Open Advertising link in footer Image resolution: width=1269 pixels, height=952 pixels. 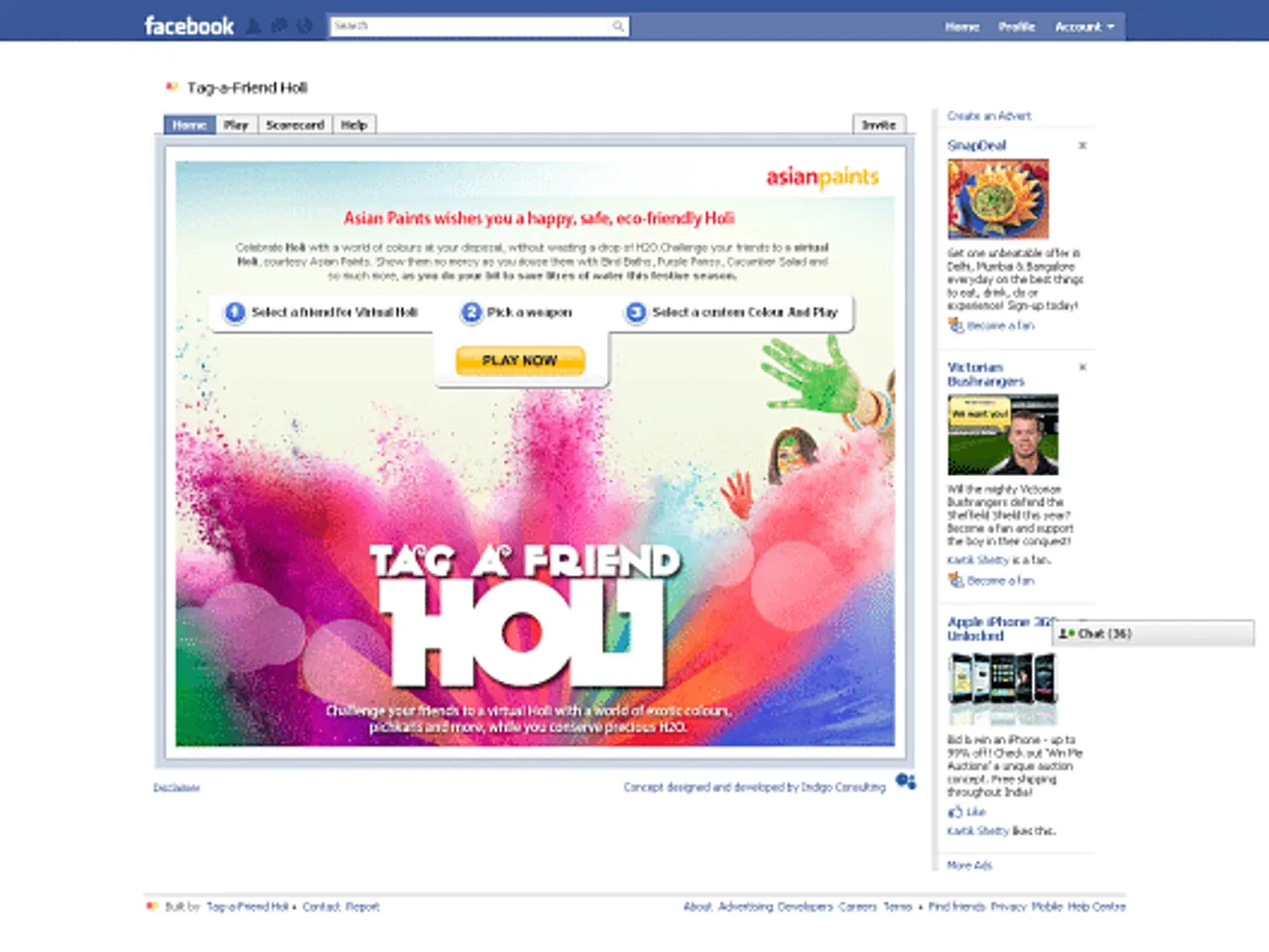click(745, 906)
